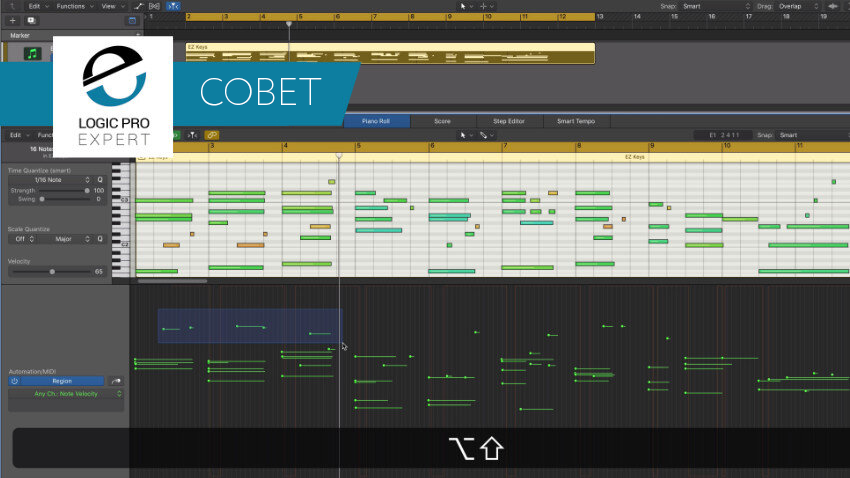Click bar 14 on the main ruler
Viewport: 850px width, 478px height.
[x=637, y=17]
